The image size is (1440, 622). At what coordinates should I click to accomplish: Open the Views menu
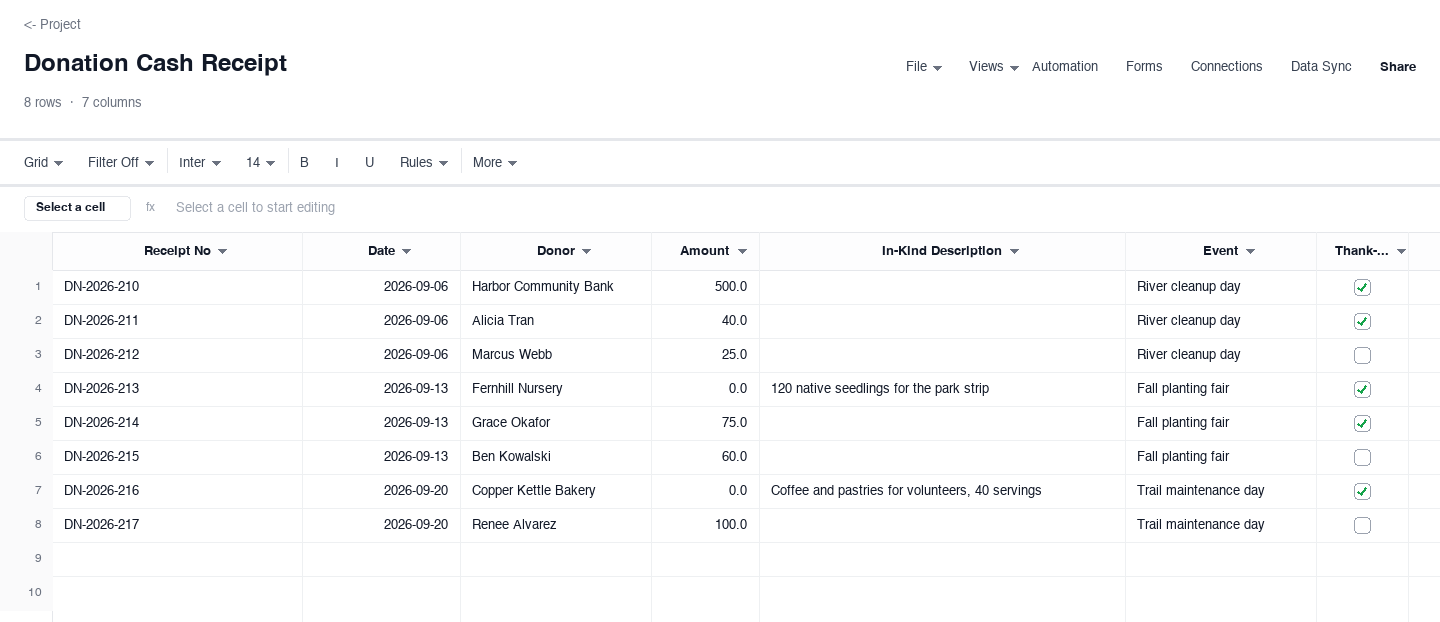tap(994, 67)
